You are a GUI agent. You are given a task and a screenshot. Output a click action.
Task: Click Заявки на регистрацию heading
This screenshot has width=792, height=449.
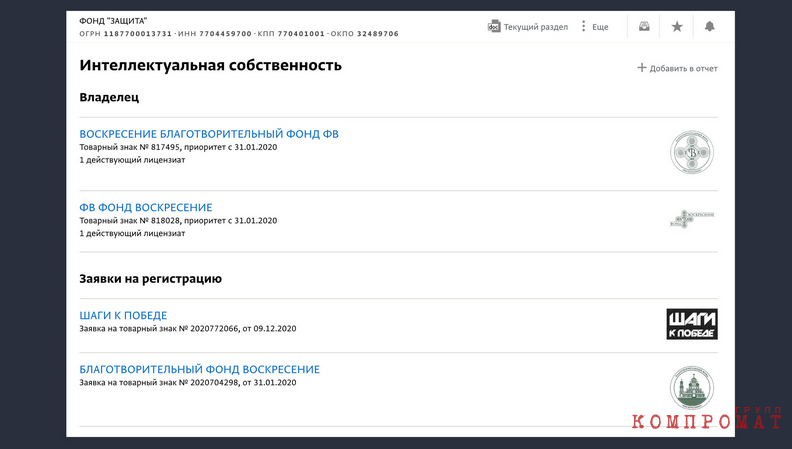click(151, 279)
